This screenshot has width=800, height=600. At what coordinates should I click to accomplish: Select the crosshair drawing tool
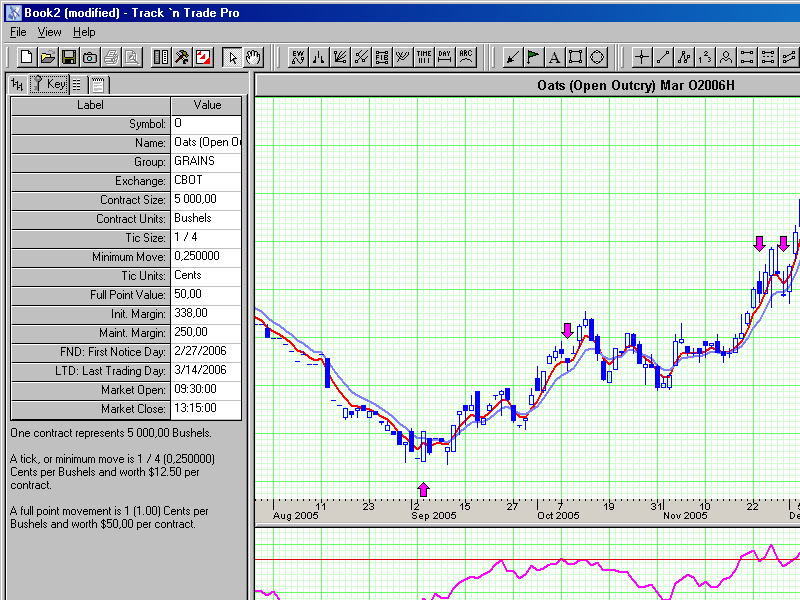(x=642, y=57)
